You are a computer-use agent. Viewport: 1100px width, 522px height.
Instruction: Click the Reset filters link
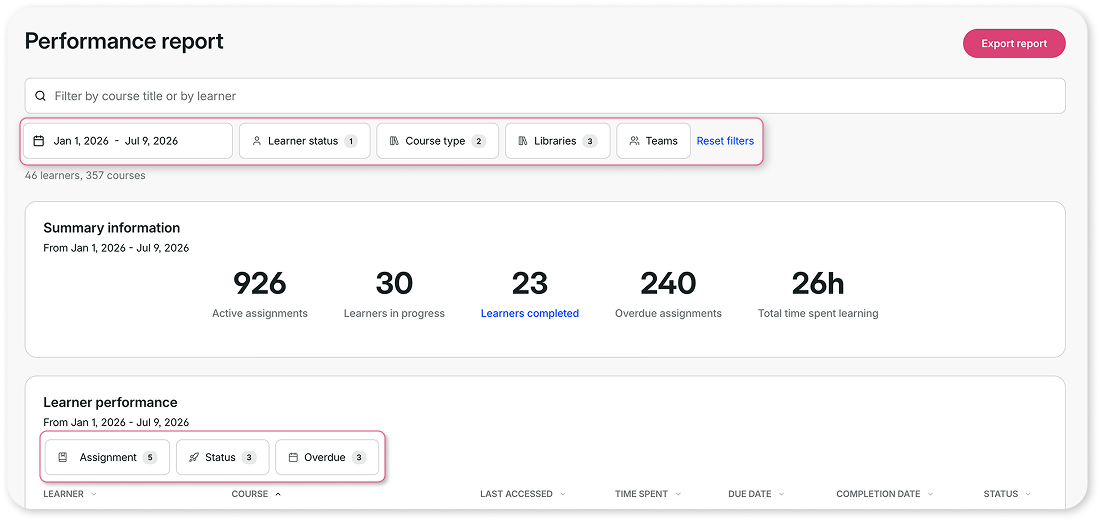(x=725, y=141)
